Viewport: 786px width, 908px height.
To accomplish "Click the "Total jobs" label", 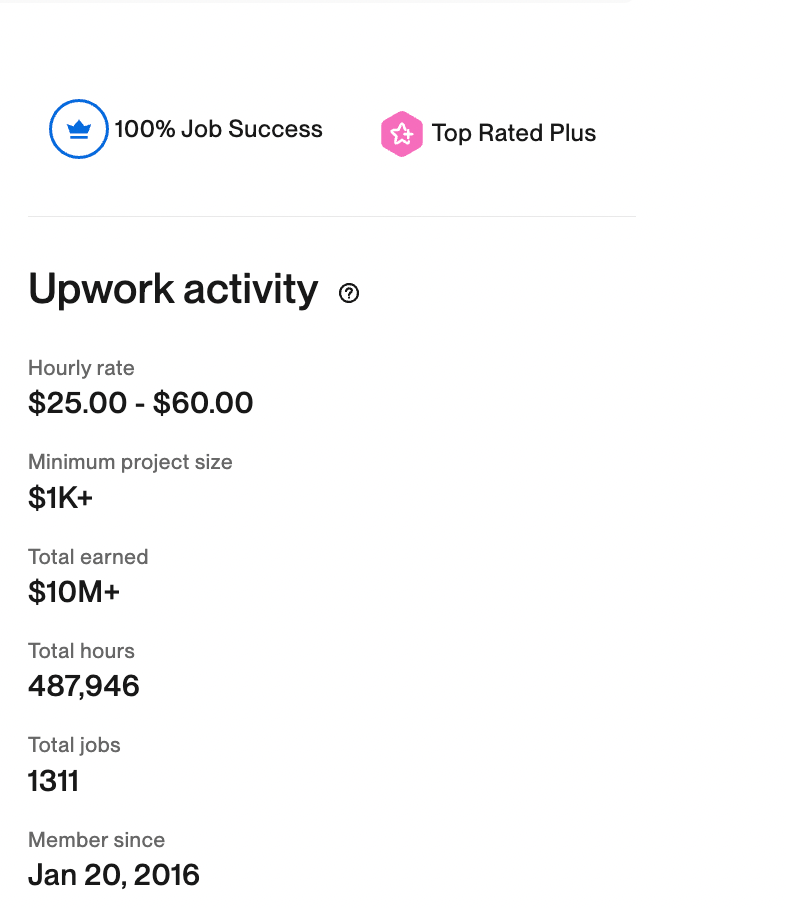I will pos(74,745).
